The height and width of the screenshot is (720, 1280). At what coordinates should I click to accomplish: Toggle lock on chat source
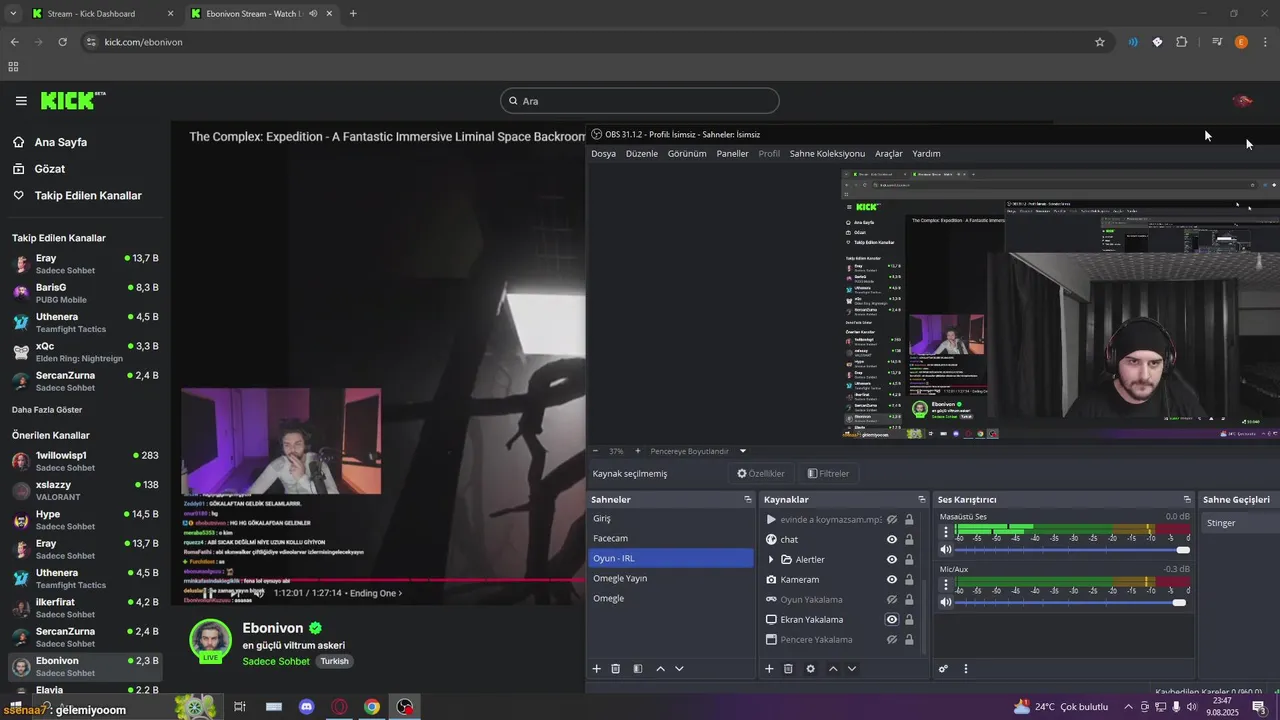pos(909,539)
